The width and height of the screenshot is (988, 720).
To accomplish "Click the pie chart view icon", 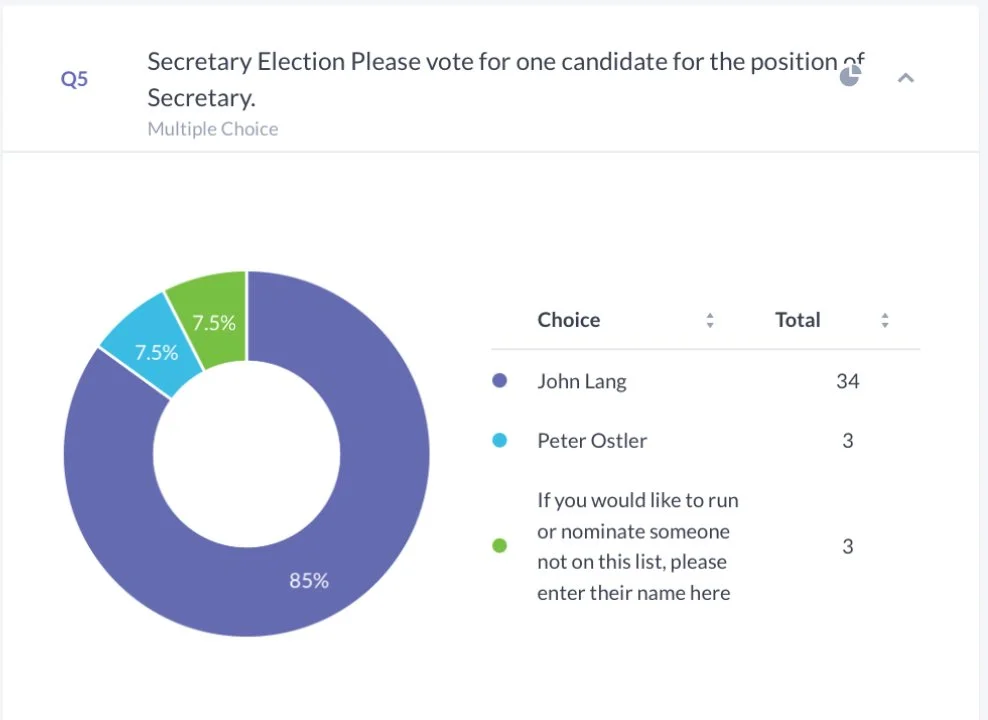I will [850, 77].
